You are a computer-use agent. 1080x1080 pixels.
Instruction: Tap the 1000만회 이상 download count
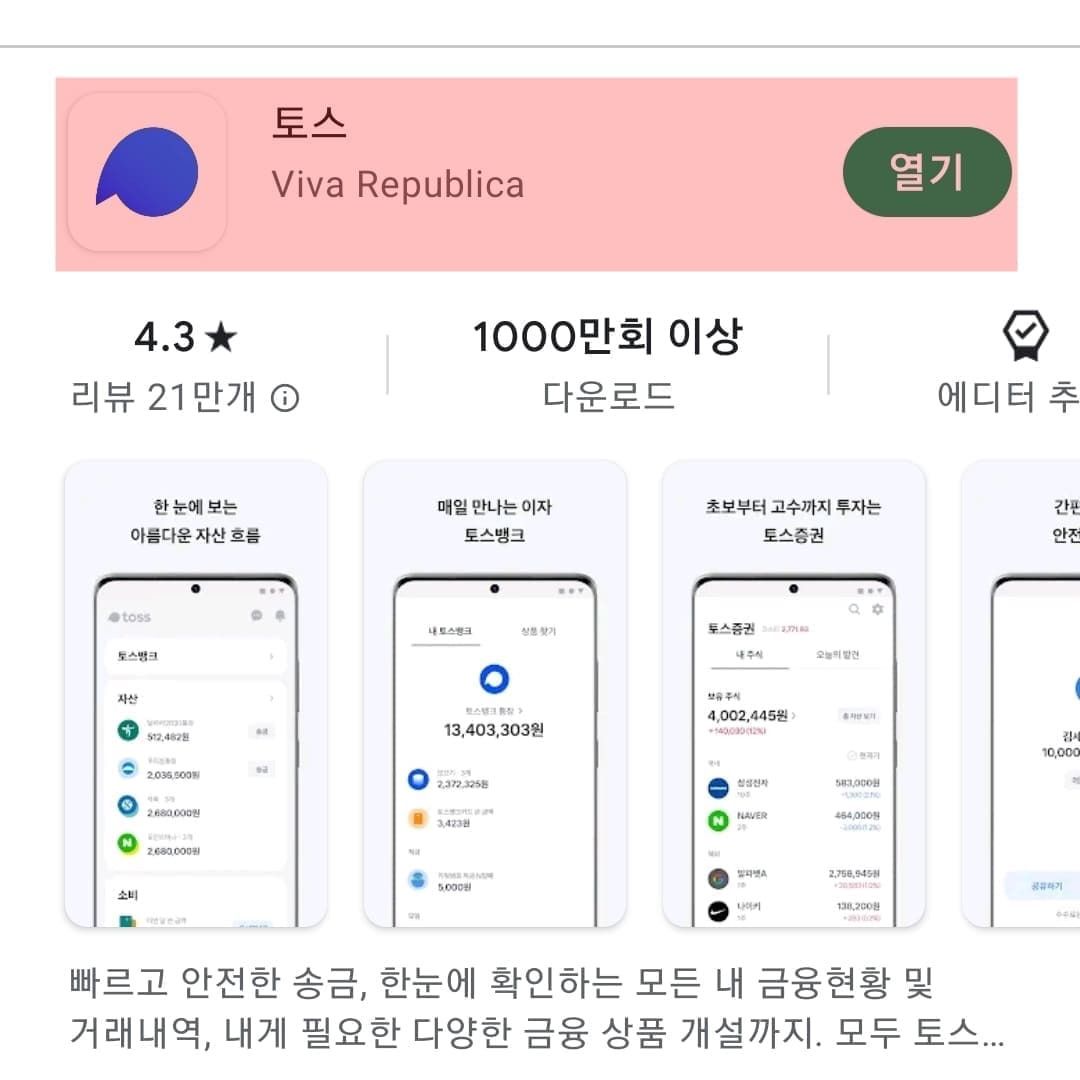(x=608, y=337)
